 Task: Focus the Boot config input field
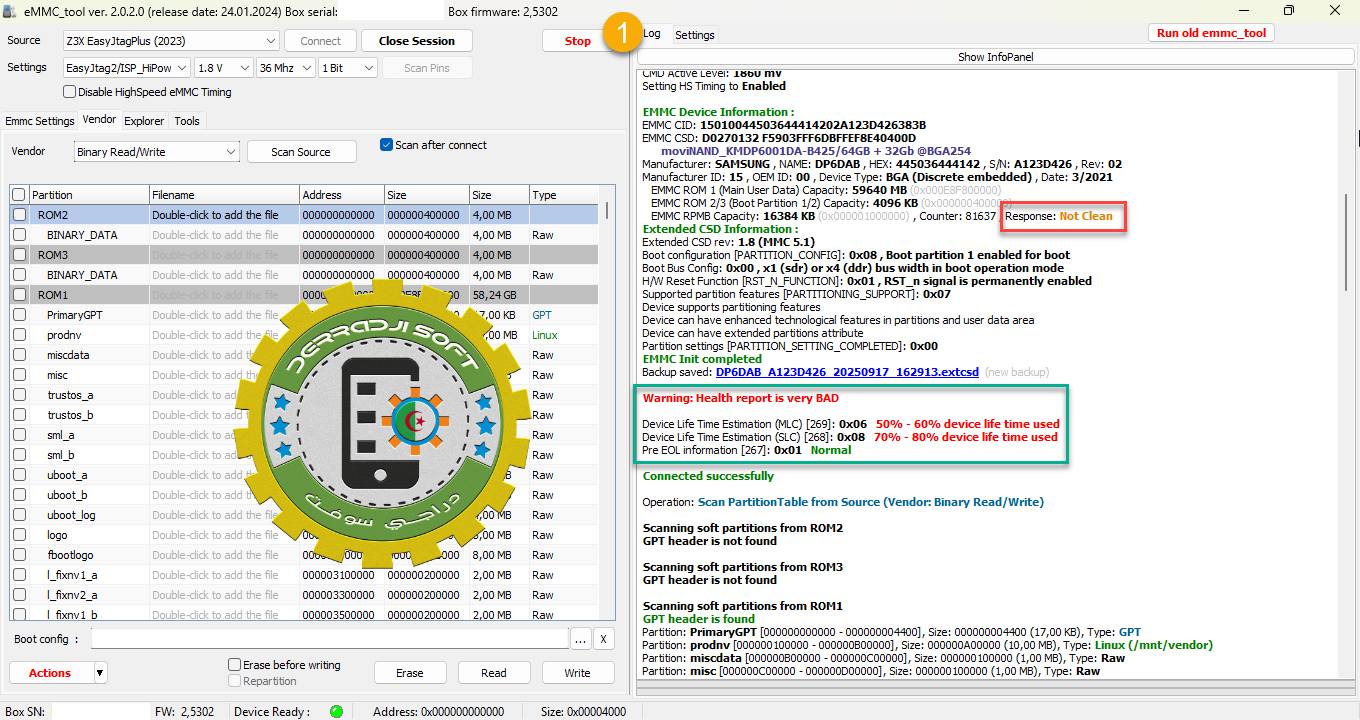pos(329,639)
